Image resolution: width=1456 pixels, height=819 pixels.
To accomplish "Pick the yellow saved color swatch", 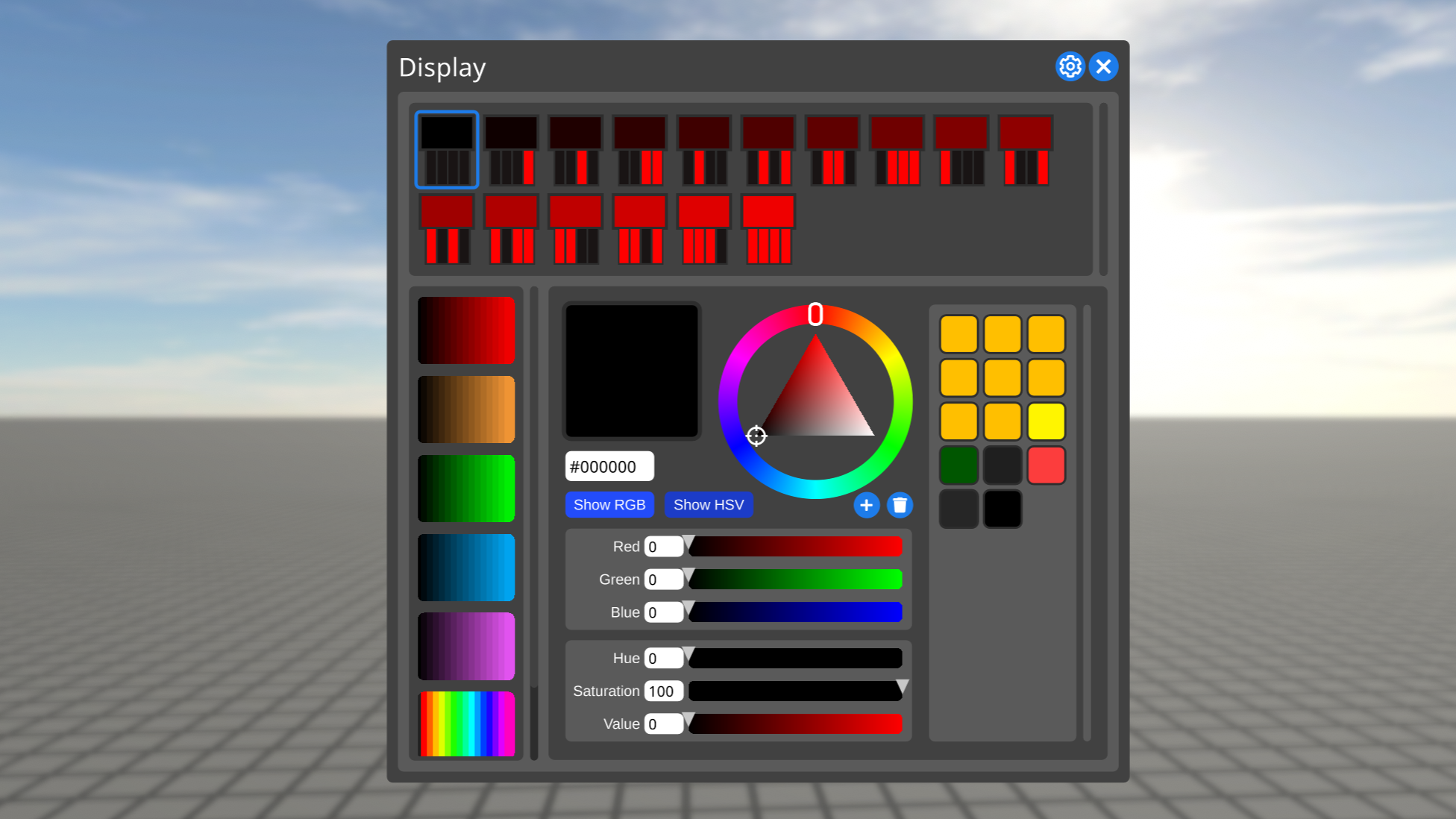I will 1046,421.
